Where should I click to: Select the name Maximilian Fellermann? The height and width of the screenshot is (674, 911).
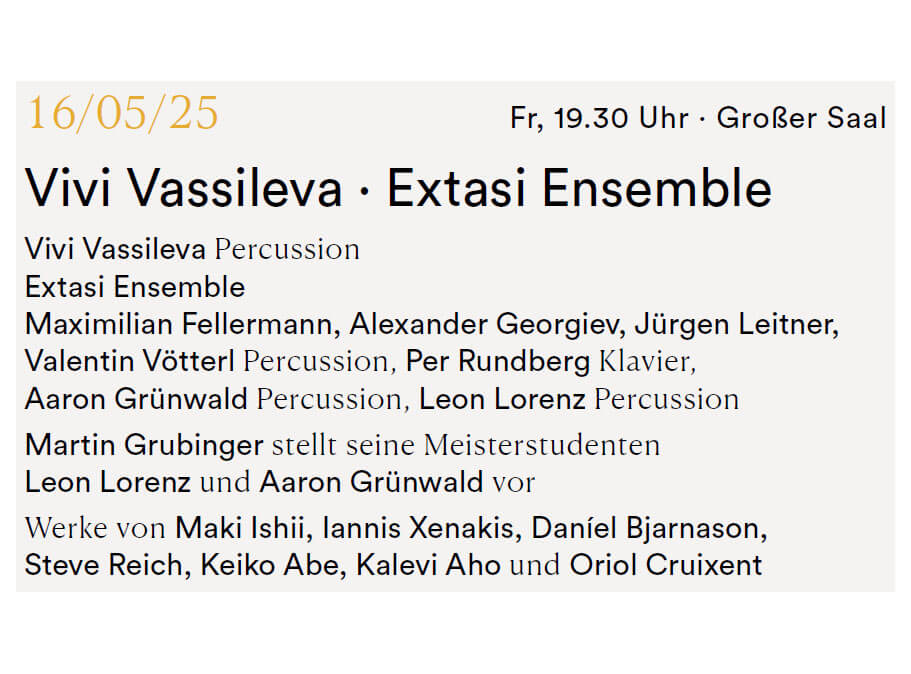(178, 324)
